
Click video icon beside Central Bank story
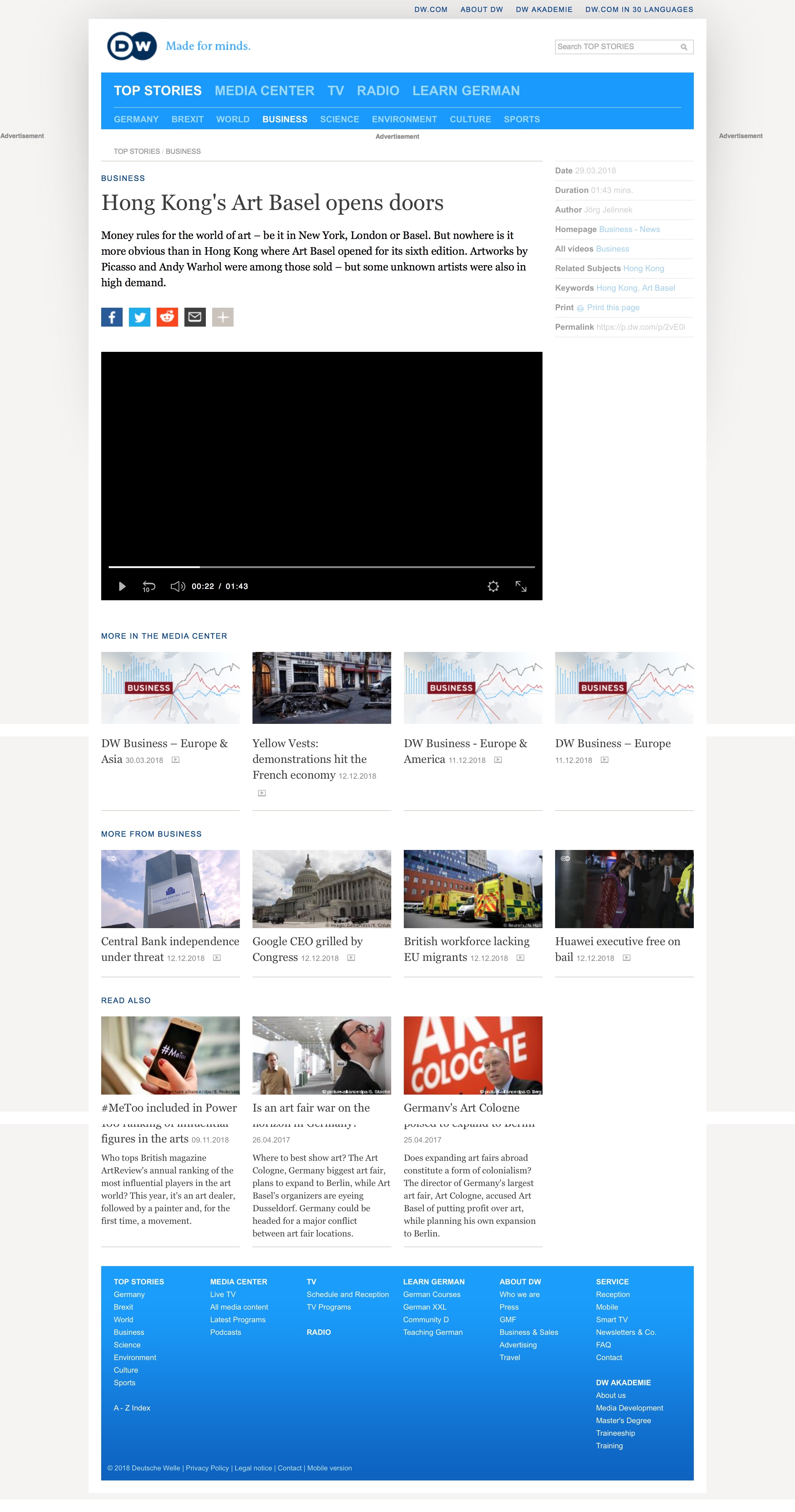[217, 958]
